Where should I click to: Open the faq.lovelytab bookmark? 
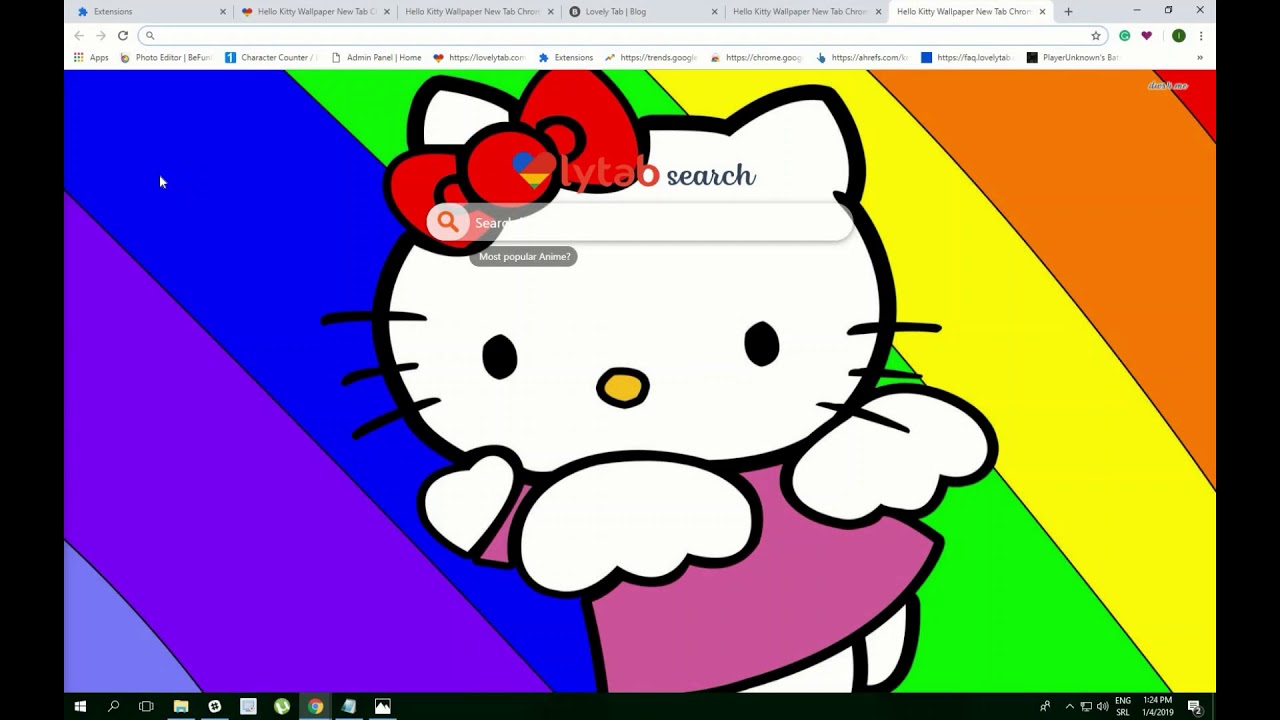coord(967,58)
